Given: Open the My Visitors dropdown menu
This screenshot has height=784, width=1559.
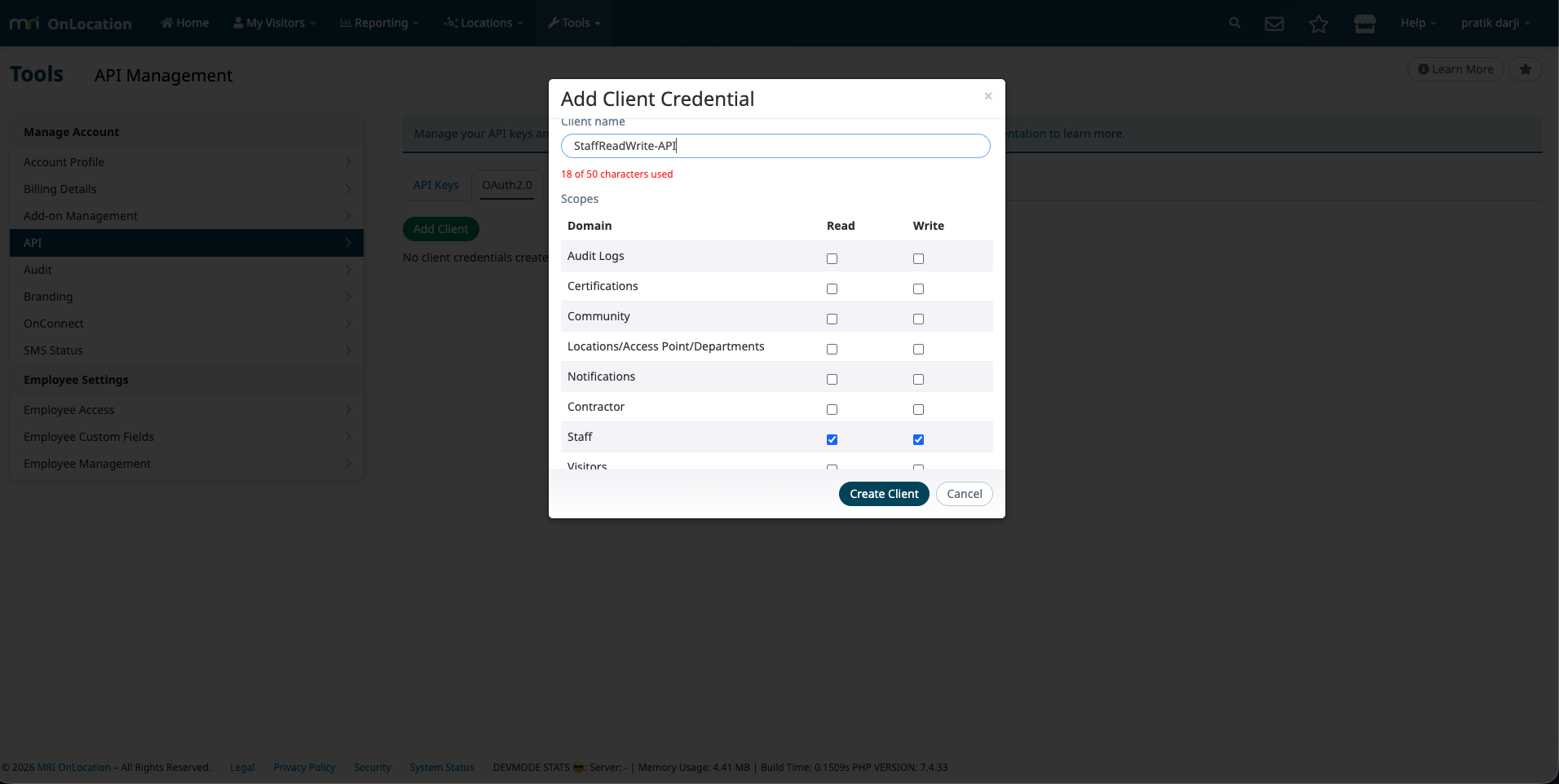Looking at the screenshot, I should click(x=273, y=22).
